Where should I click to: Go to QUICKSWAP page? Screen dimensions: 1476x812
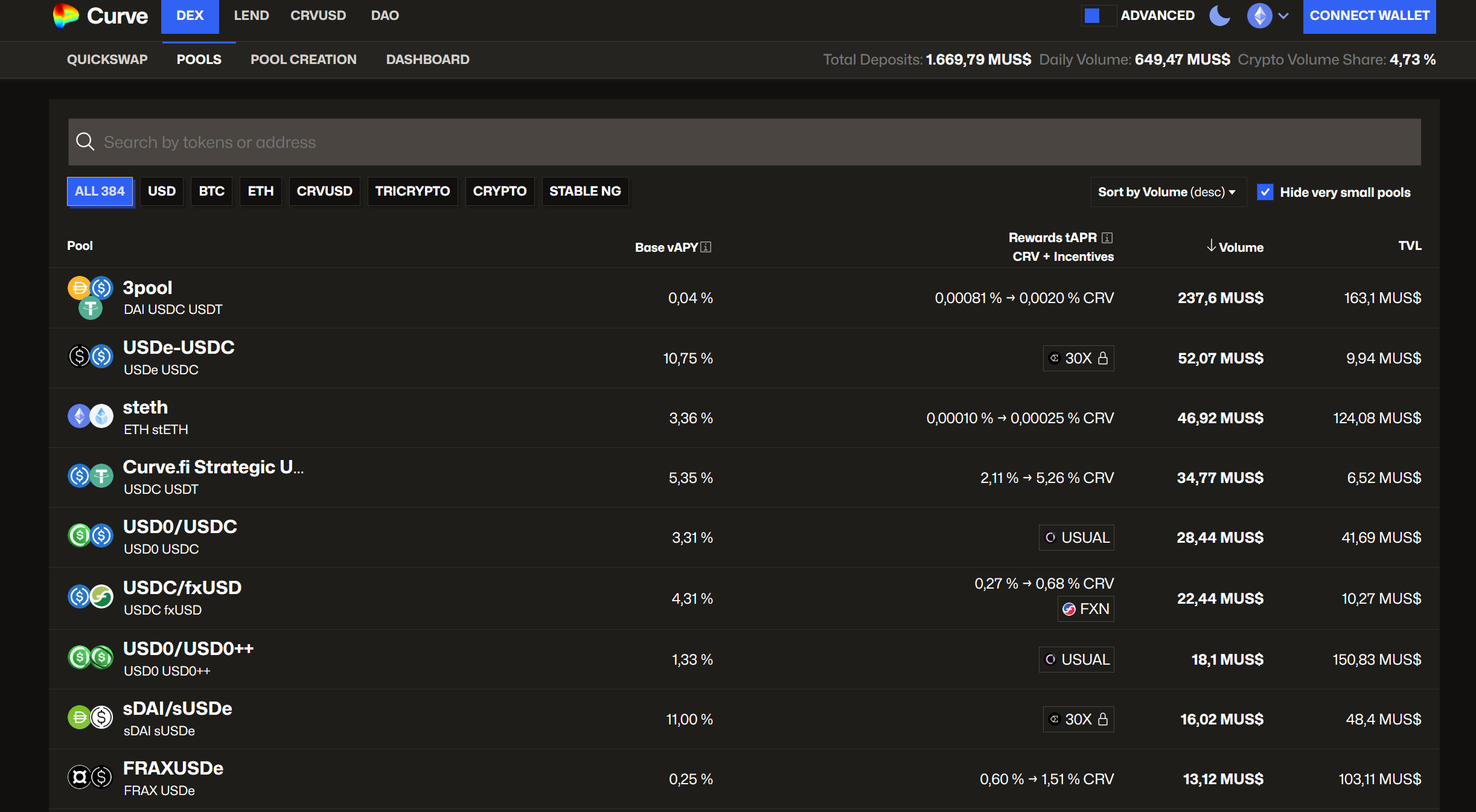pyautogui.click(x=107, y=59)
